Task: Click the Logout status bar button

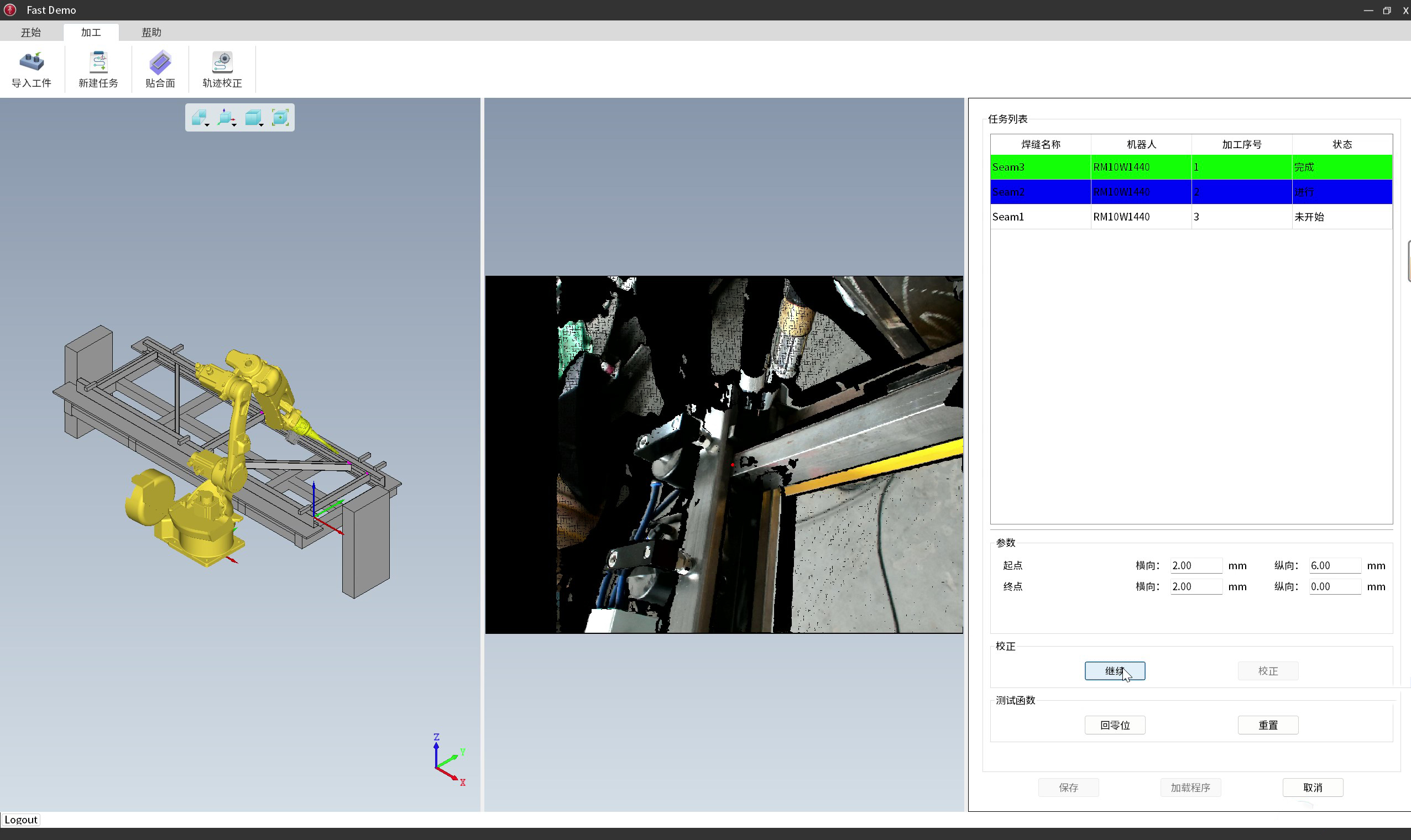Action: [21, 820]
